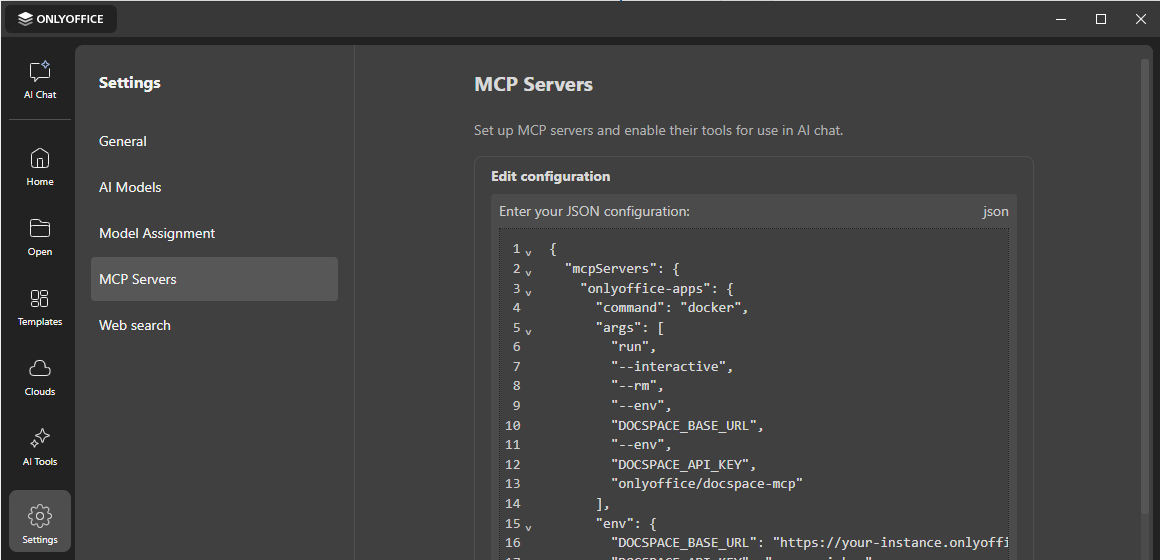This screenshot has width=1160, height=560.
Task: Fold the env object at line 15
Action: tap(528, 527)
